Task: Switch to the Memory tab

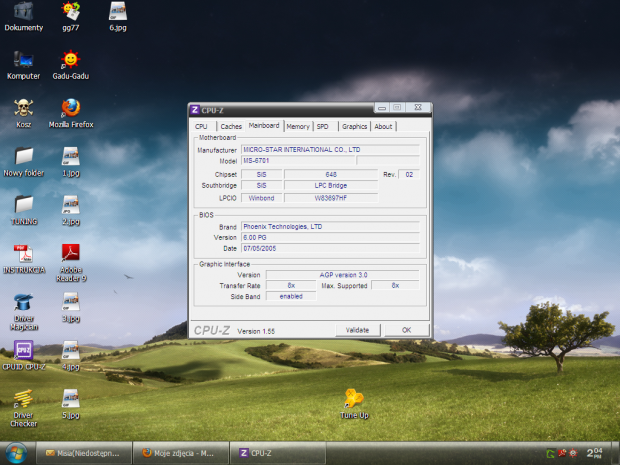Action: 298,127
